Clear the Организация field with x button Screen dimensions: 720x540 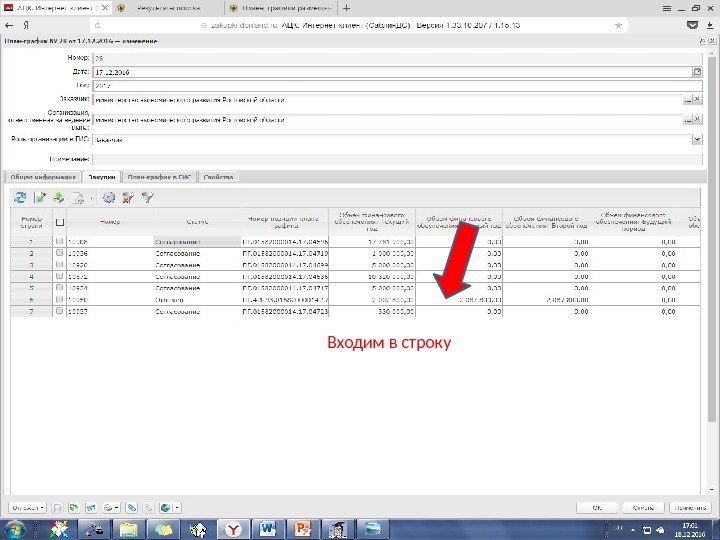(697, 119)
